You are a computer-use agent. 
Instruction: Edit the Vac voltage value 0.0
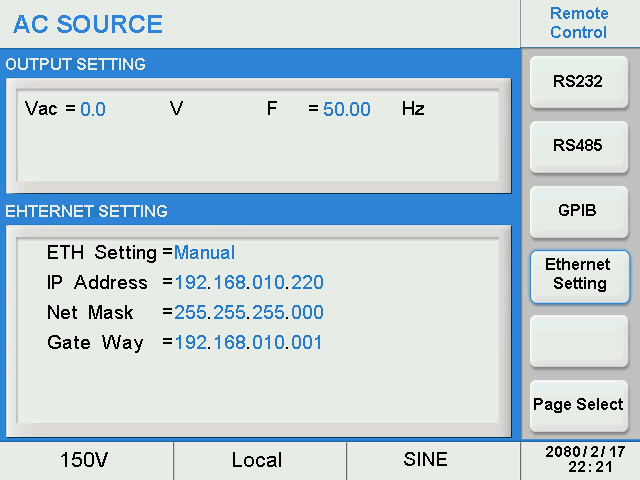point(93,109)
